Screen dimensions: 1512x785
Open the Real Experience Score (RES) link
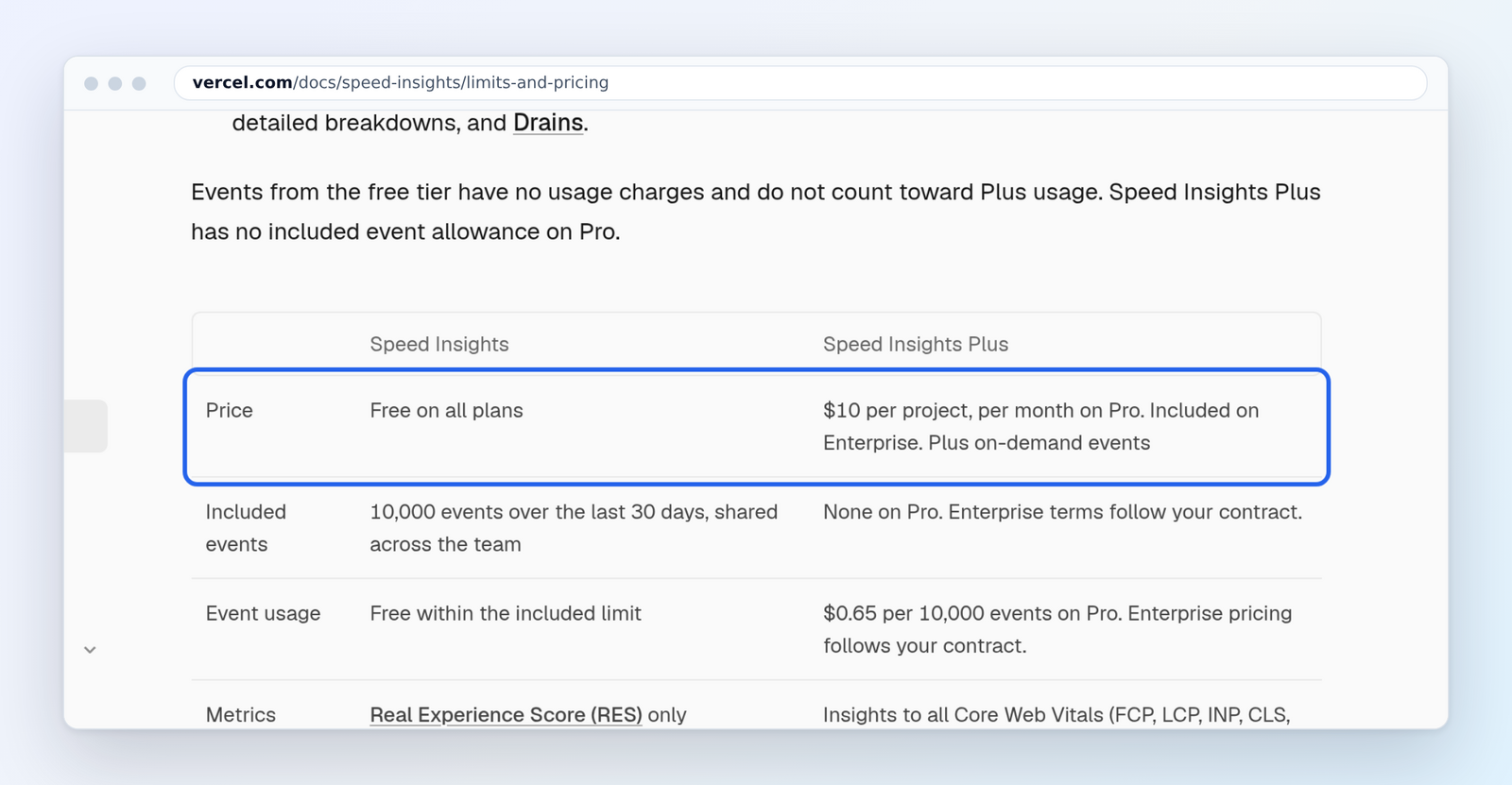point(506,715)
